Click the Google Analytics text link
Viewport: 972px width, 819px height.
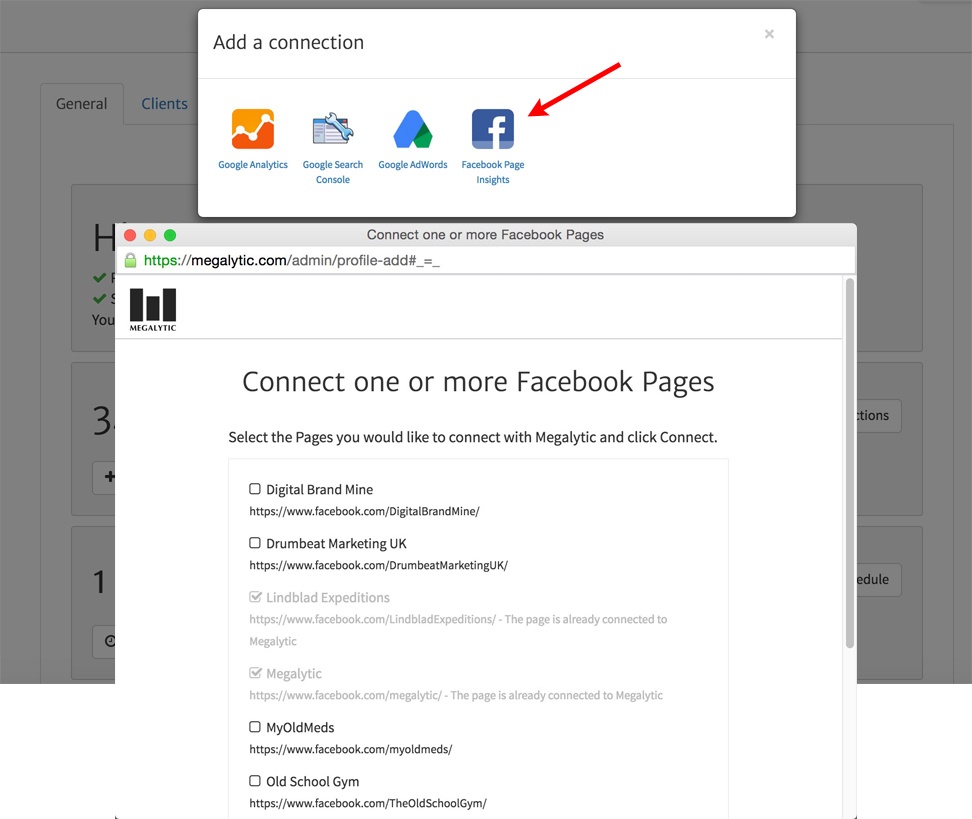253,165
